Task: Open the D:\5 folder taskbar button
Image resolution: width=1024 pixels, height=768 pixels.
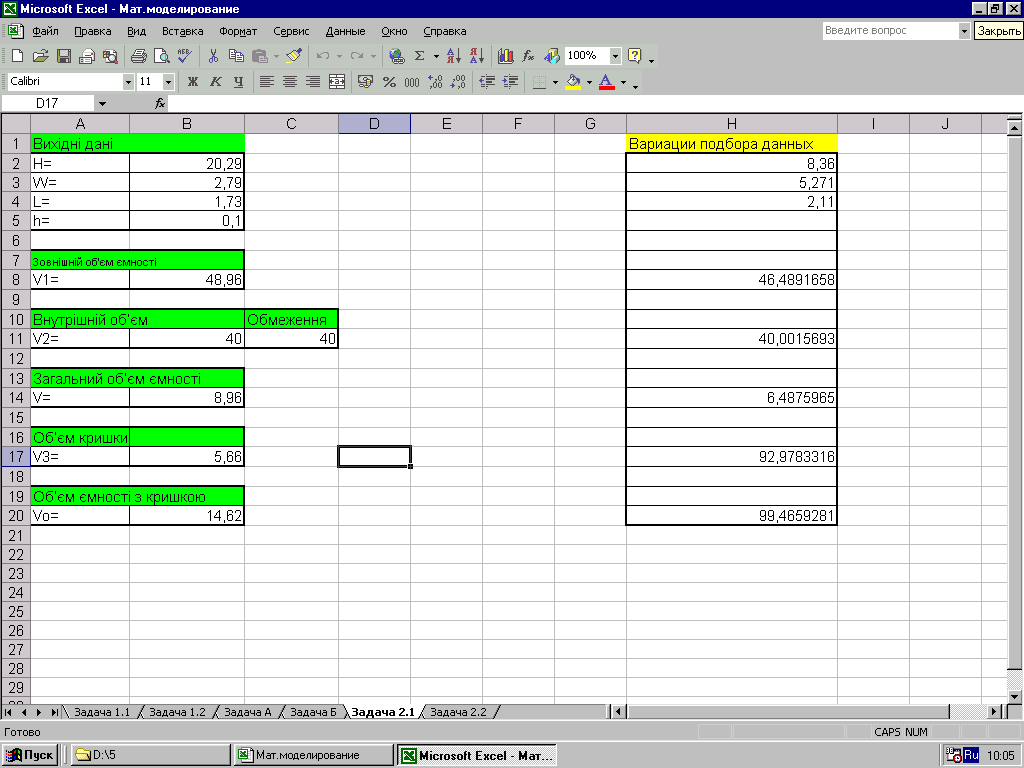Action: coord(150,755)
